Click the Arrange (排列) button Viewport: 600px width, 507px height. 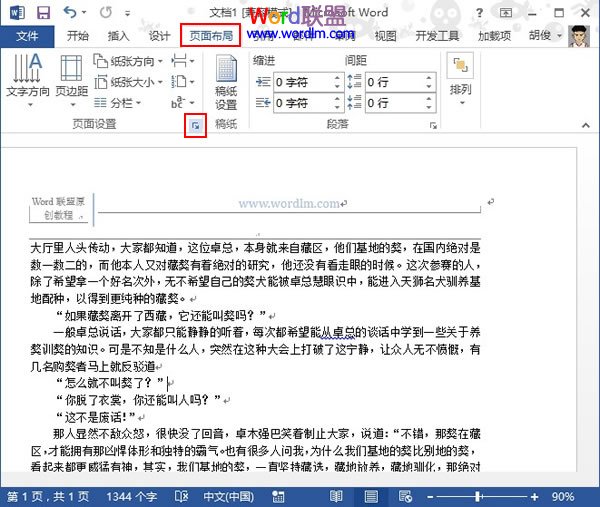click(x=461, y=77)
